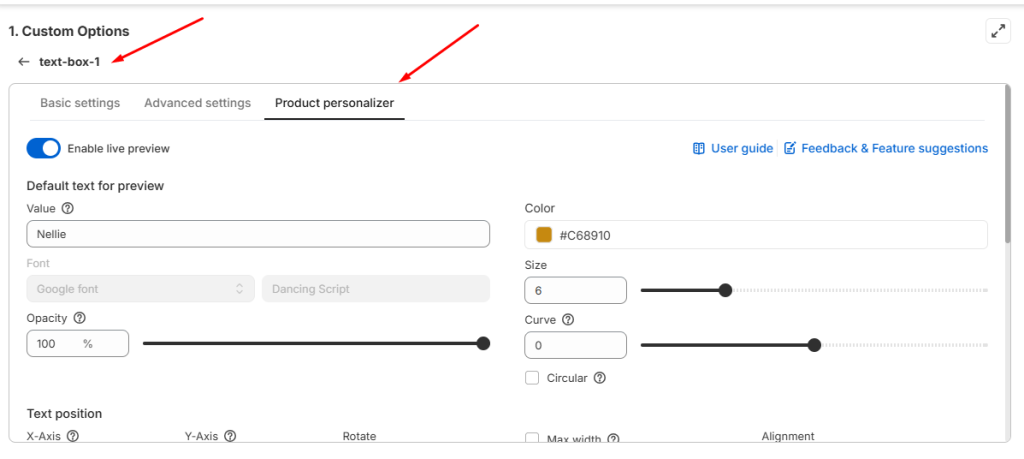Click the Y-Axis help icon

pyautogui.click(x=230, y=437)
